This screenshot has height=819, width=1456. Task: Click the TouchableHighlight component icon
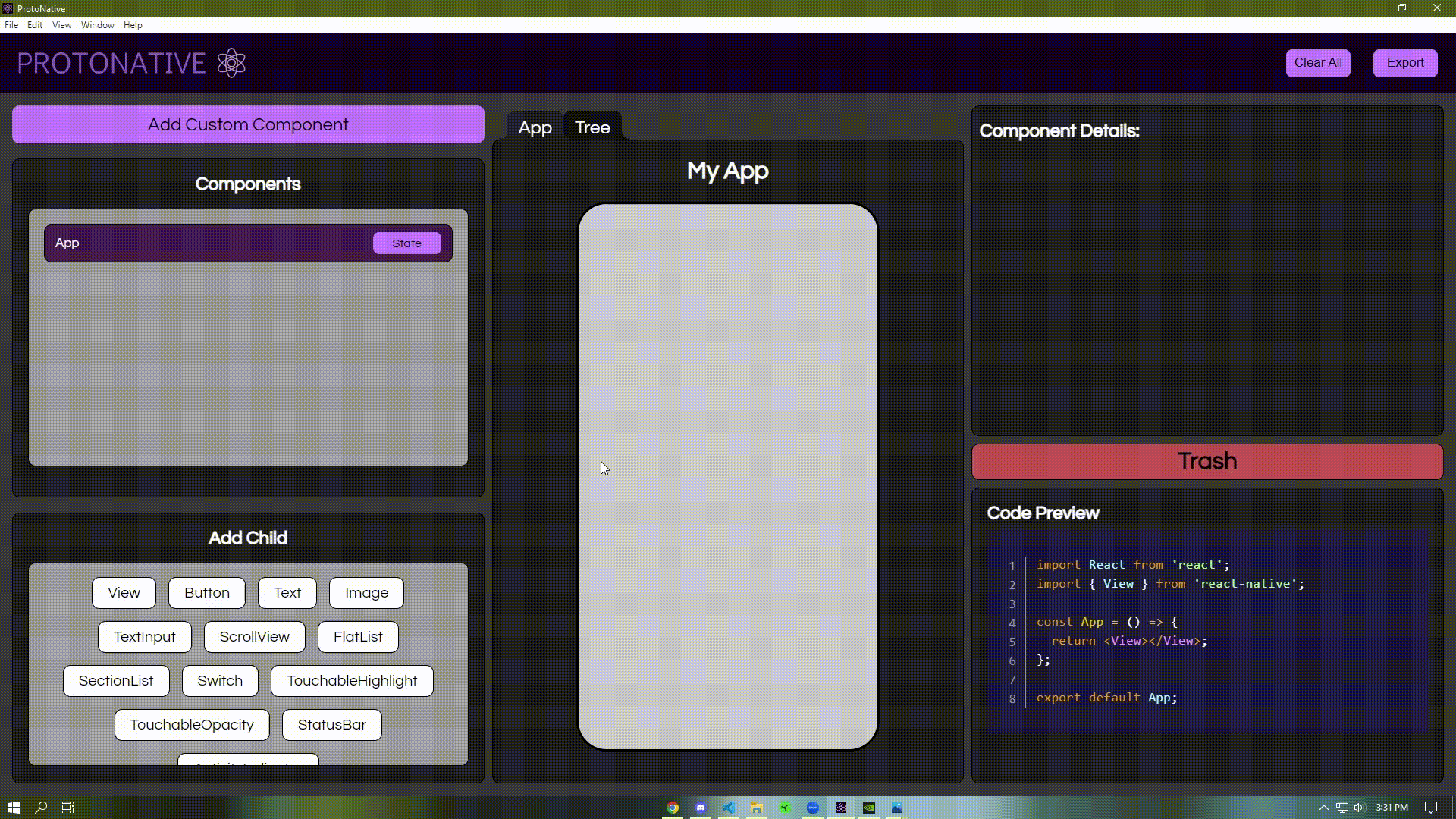(x=351, y=680)
